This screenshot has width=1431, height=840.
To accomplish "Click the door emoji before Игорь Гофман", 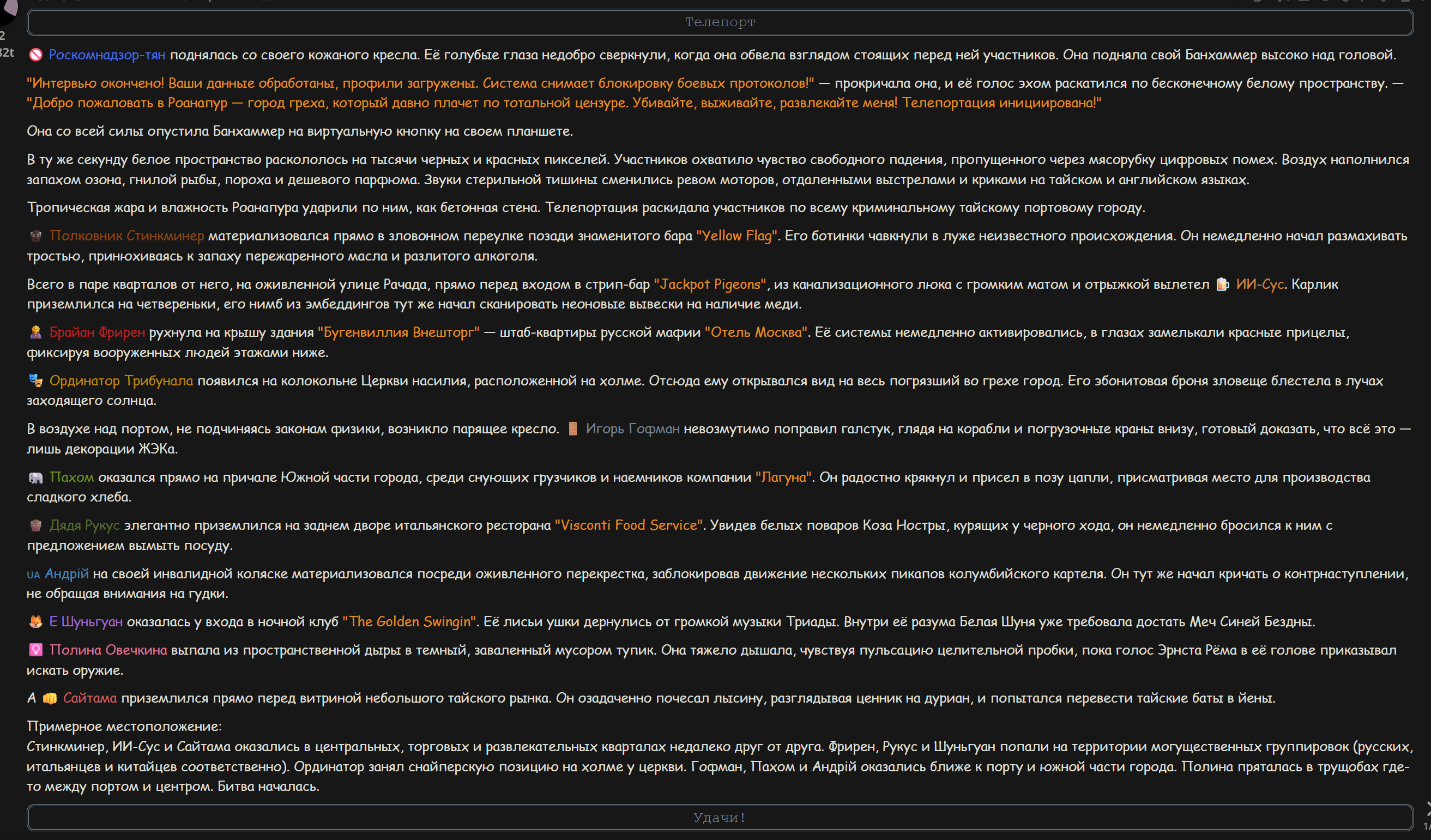I will [573, 430].
